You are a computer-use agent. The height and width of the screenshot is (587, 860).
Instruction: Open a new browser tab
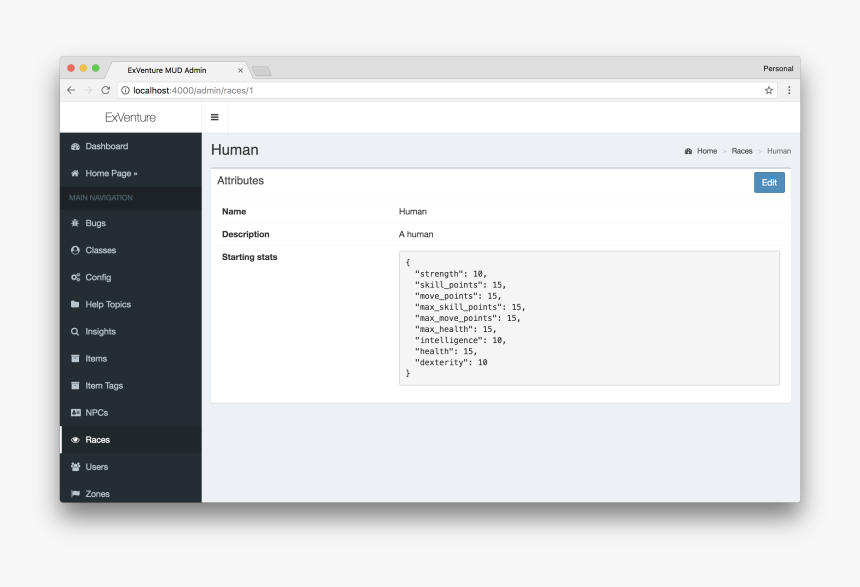pos(262,71)
